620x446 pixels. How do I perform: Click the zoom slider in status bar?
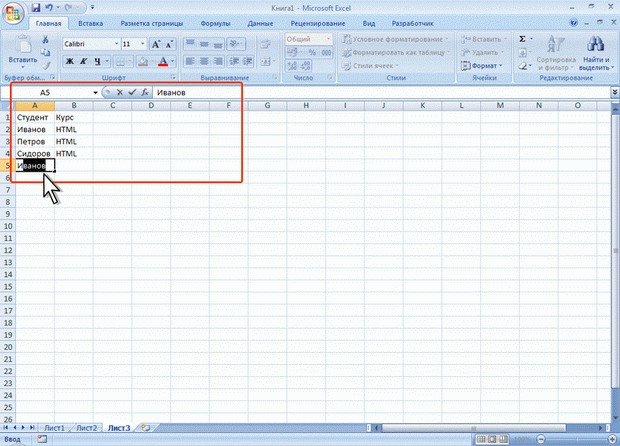(577, 439)
